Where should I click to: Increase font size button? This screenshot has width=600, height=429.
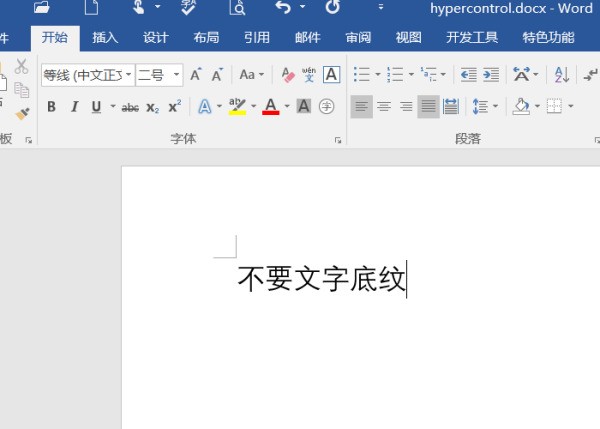coord(196,75)
